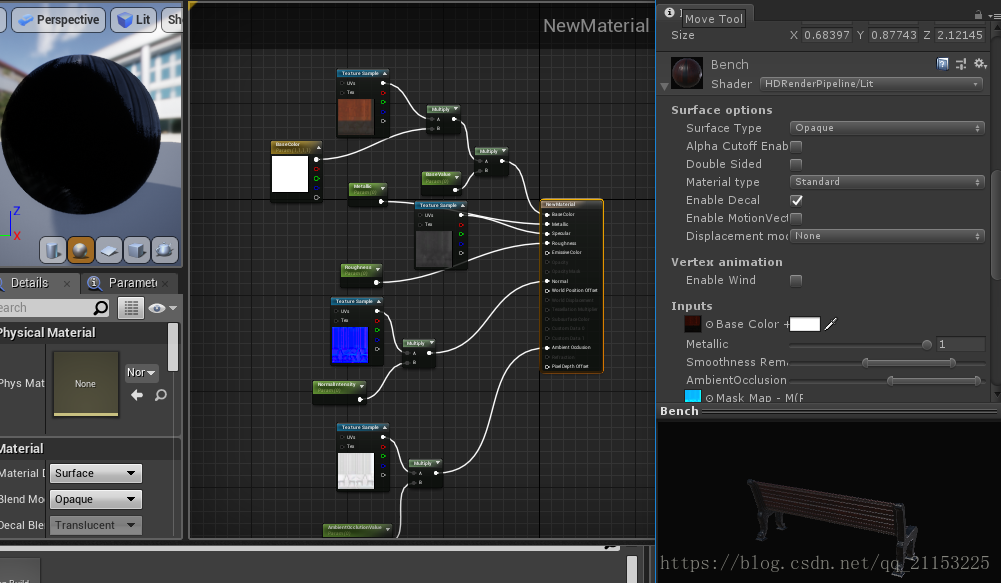This screenshot has width=1001, height=583.
Task: Open the Bench material preset icon
Action: [961, 63]
